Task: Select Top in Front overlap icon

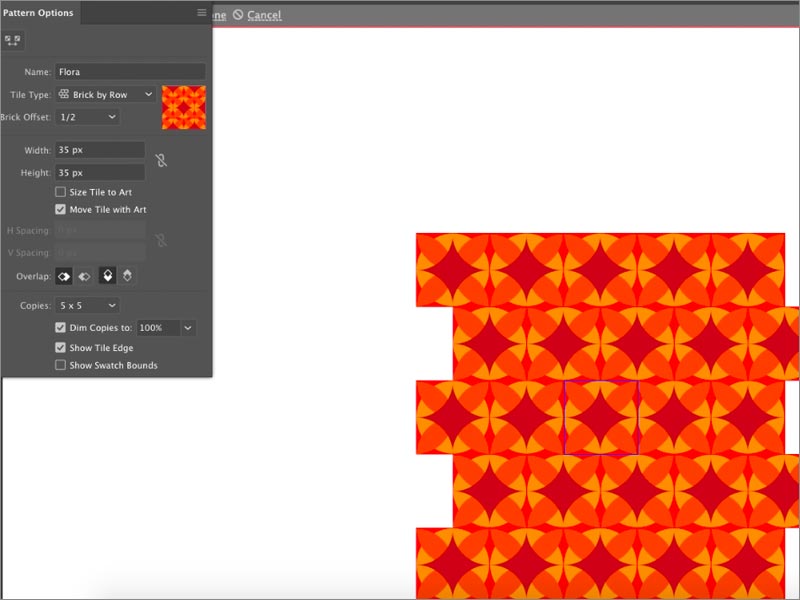Action: (108, 276)
